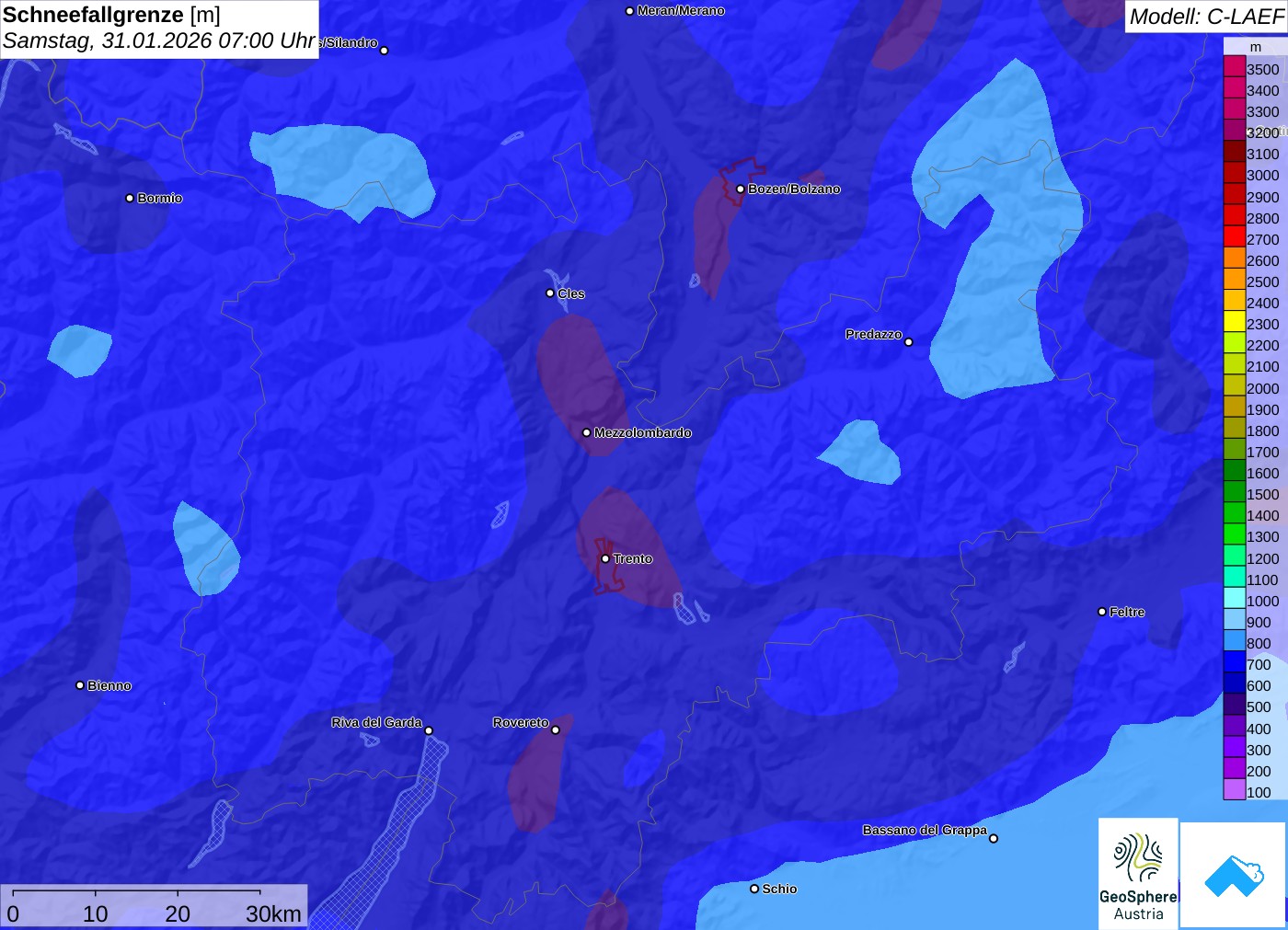This screenshot has width=1288, height=930.
Task: Click the blue cloud house logo
Action: [x=1234, y=875]
